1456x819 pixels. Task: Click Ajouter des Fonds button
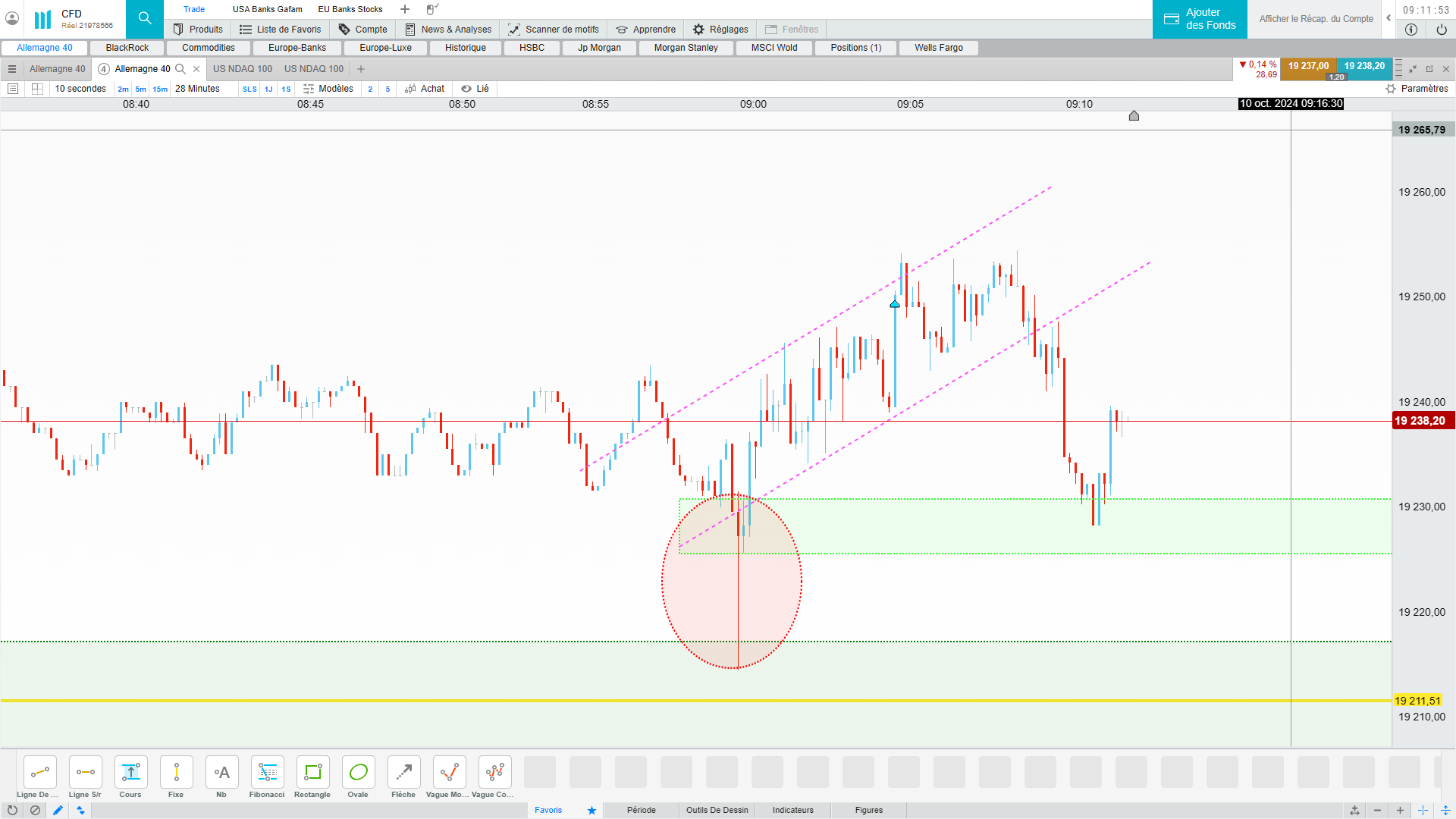tap(1200, 19)
